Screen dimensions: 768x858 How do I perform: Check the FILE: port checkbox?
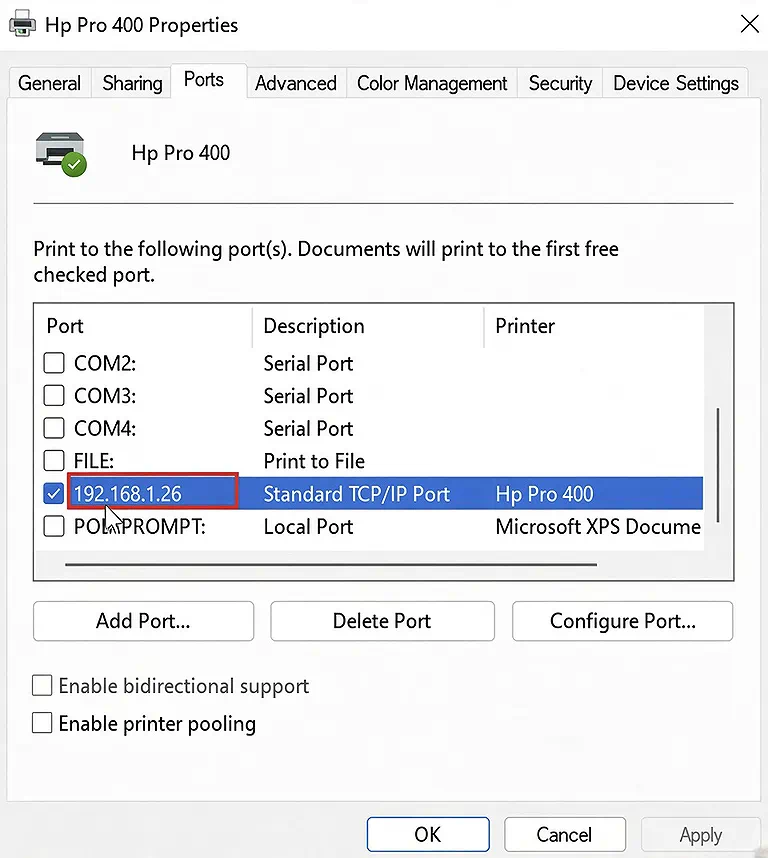click(x=54, y=461)
